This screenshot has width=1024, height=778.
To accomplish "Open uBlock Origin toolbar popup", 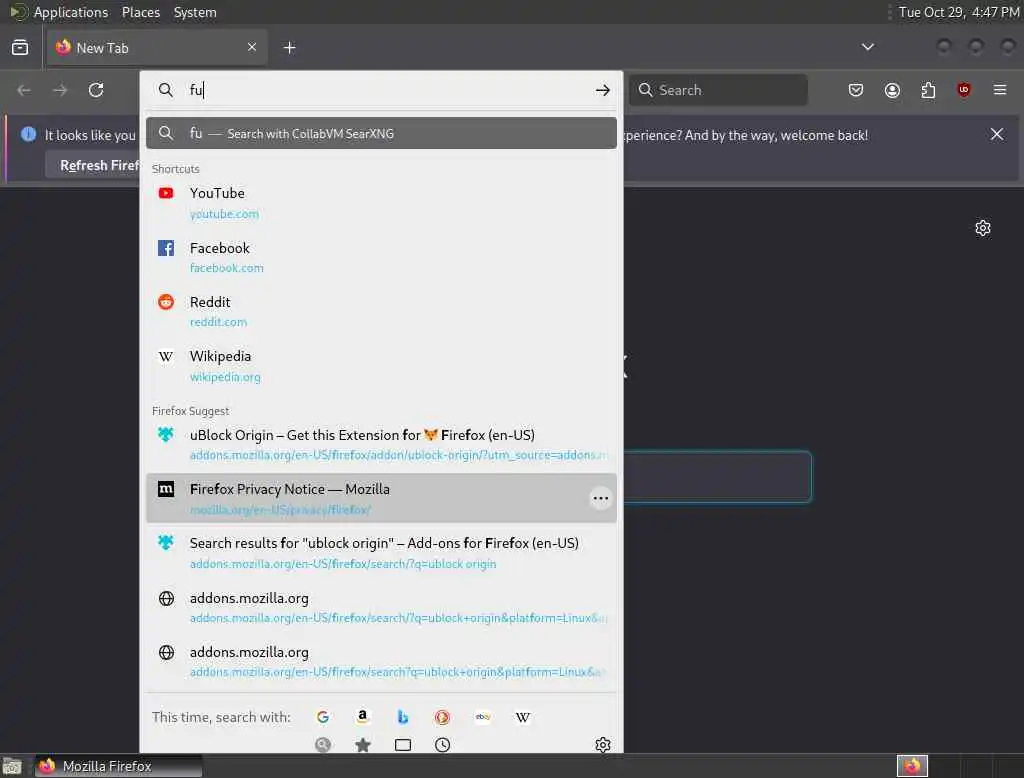I will [x=964, y=90].
